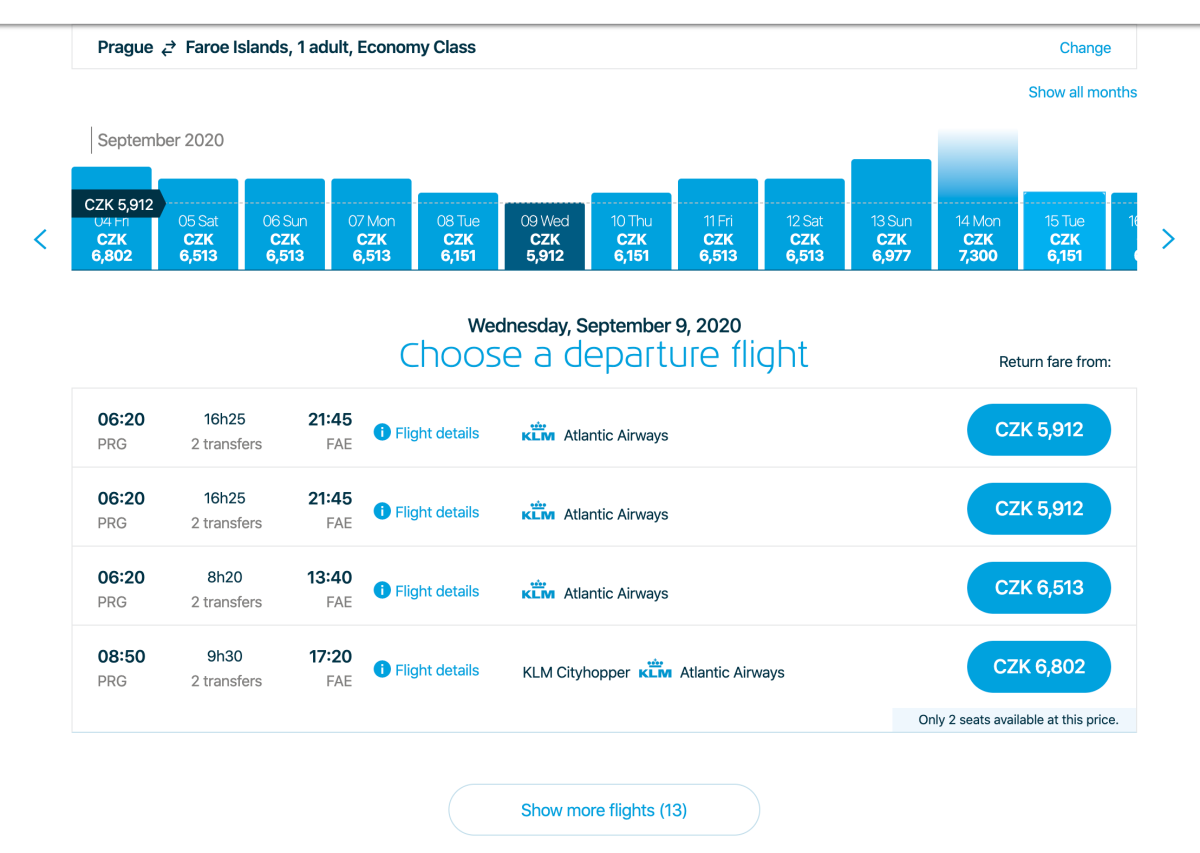Select the CZK 6,802 fare button
1200x853 pixels.
tap(1039, 667)
